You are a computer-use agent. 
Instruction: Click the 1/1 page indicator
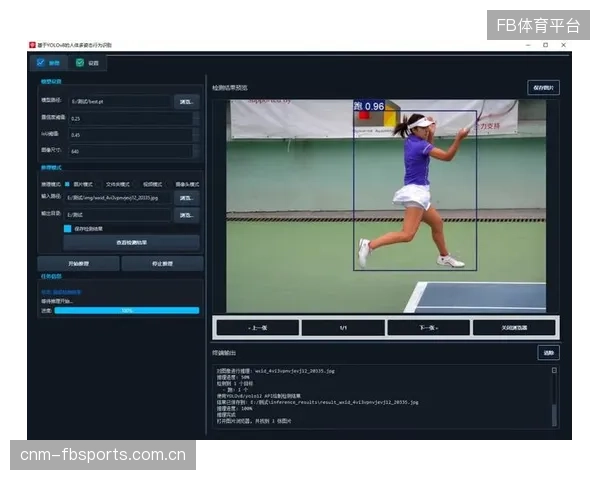[343, 328]
